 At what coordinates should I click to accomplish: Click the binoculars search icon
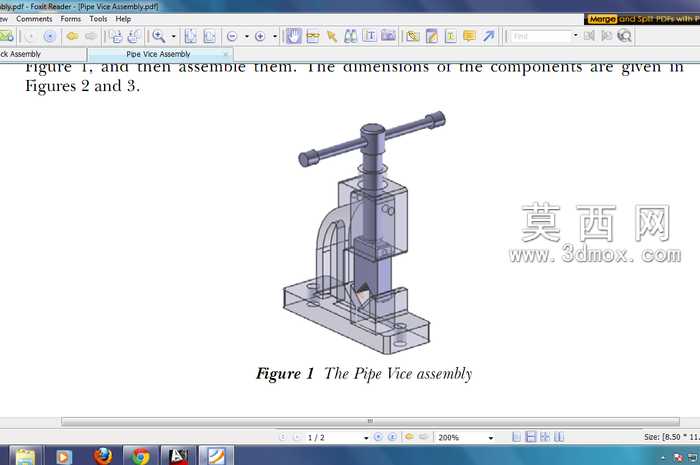(350, 36)
